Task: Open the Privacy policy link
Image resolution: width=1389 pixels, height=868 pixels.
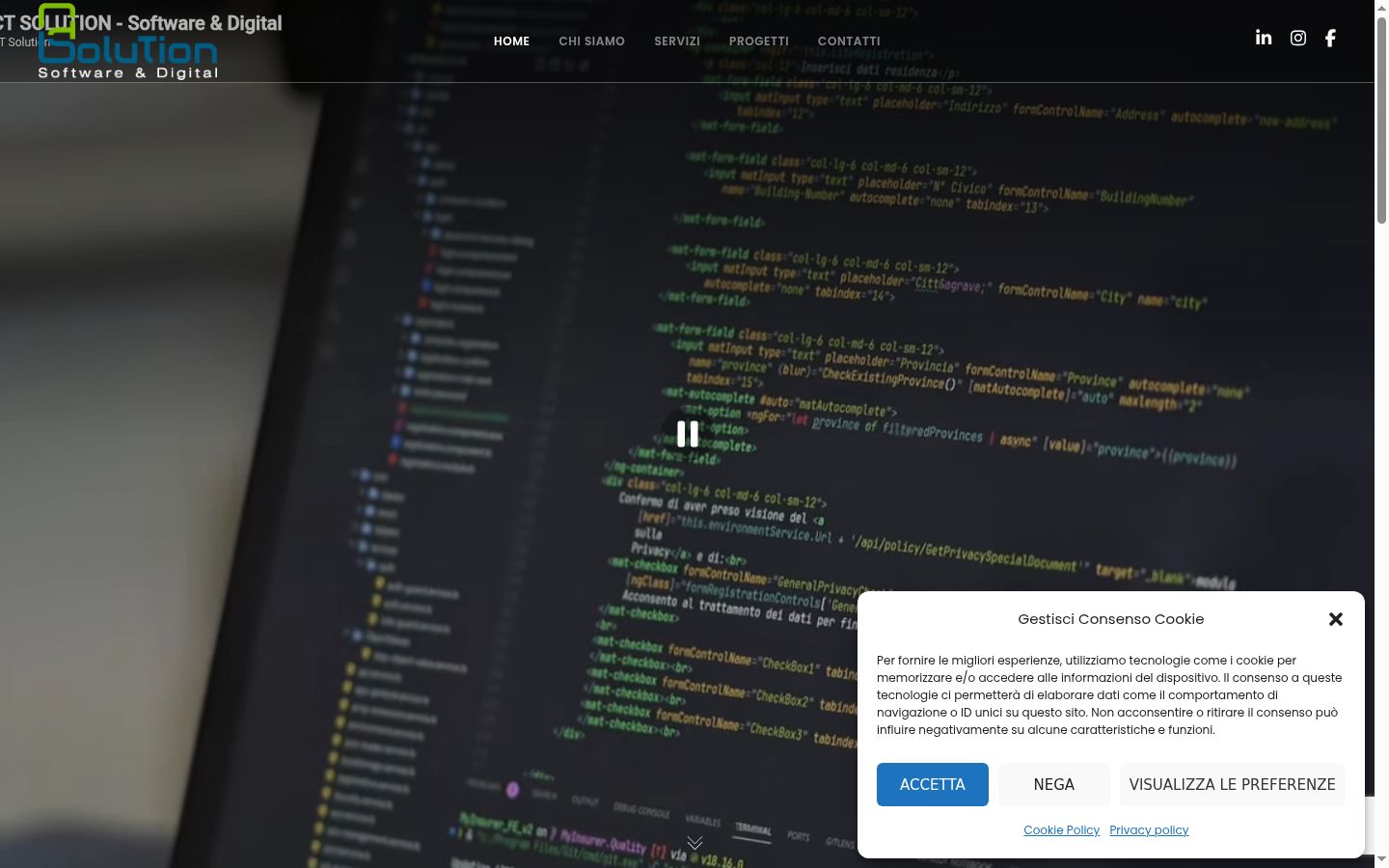Action: coord(1149,830)
